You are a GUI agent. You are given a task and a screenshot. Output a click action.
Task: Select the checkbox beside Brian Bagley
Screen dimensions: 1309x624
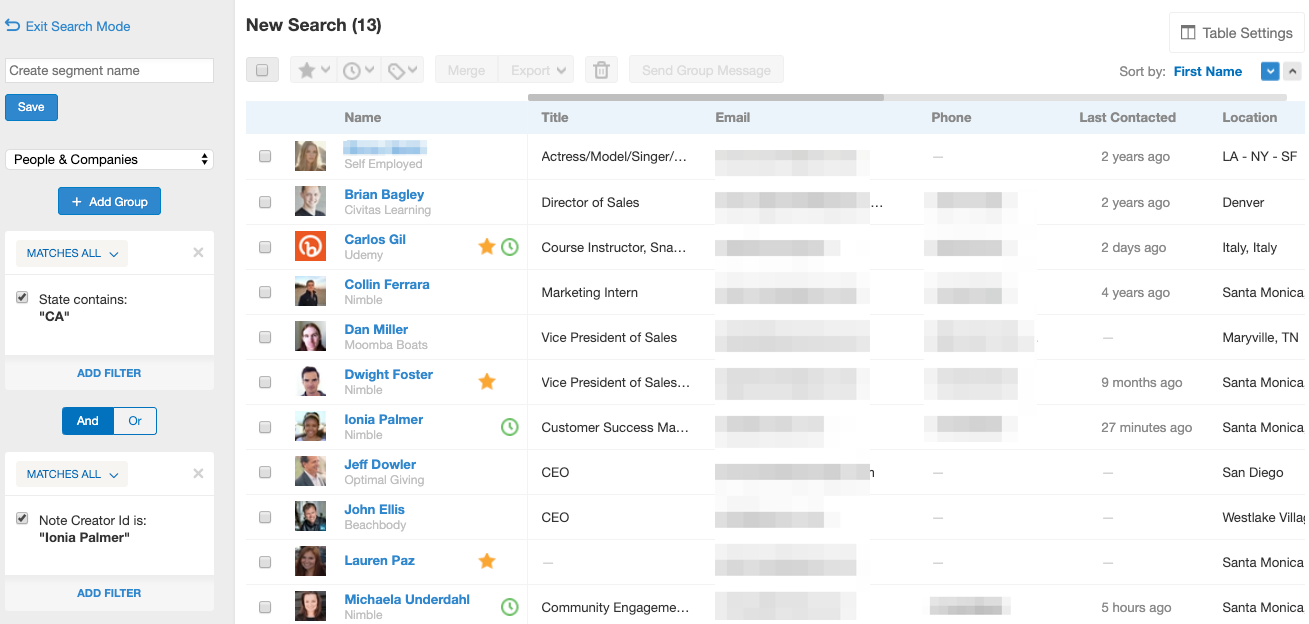click(x=265, y=201)
